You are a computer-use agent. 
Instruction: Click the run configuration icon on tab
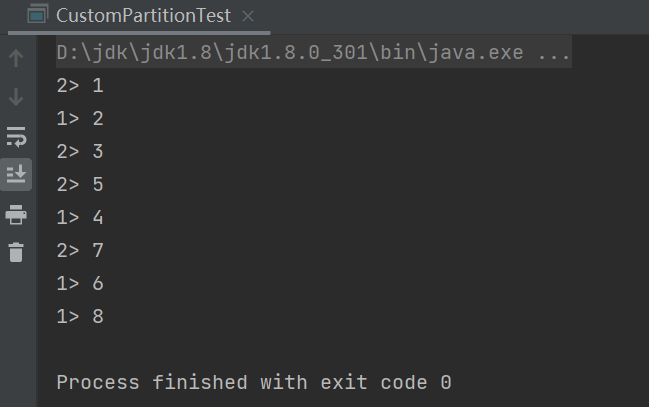37,16
